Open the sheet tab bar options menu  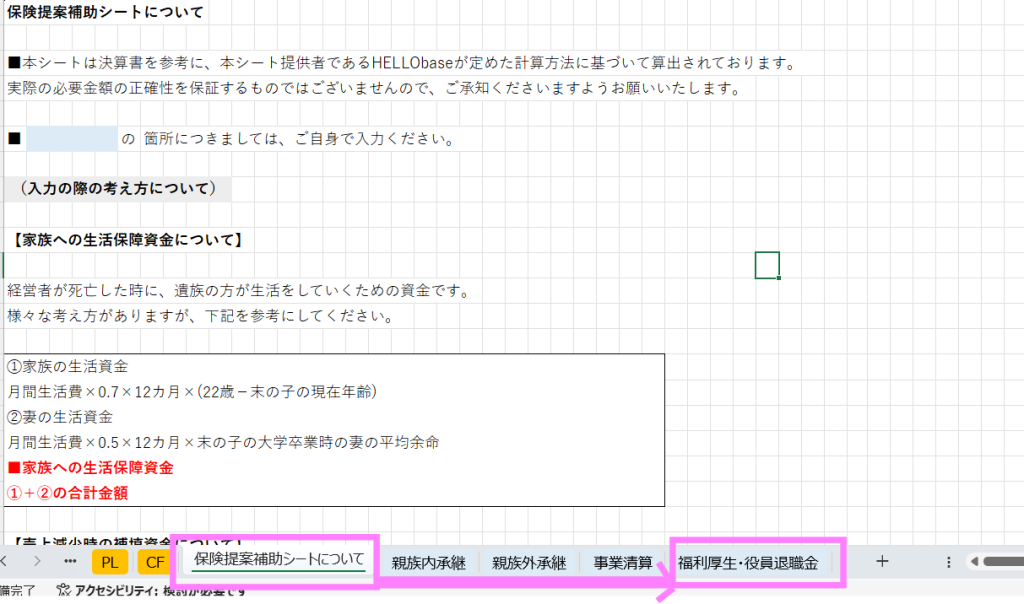click(x=948, y=562)
